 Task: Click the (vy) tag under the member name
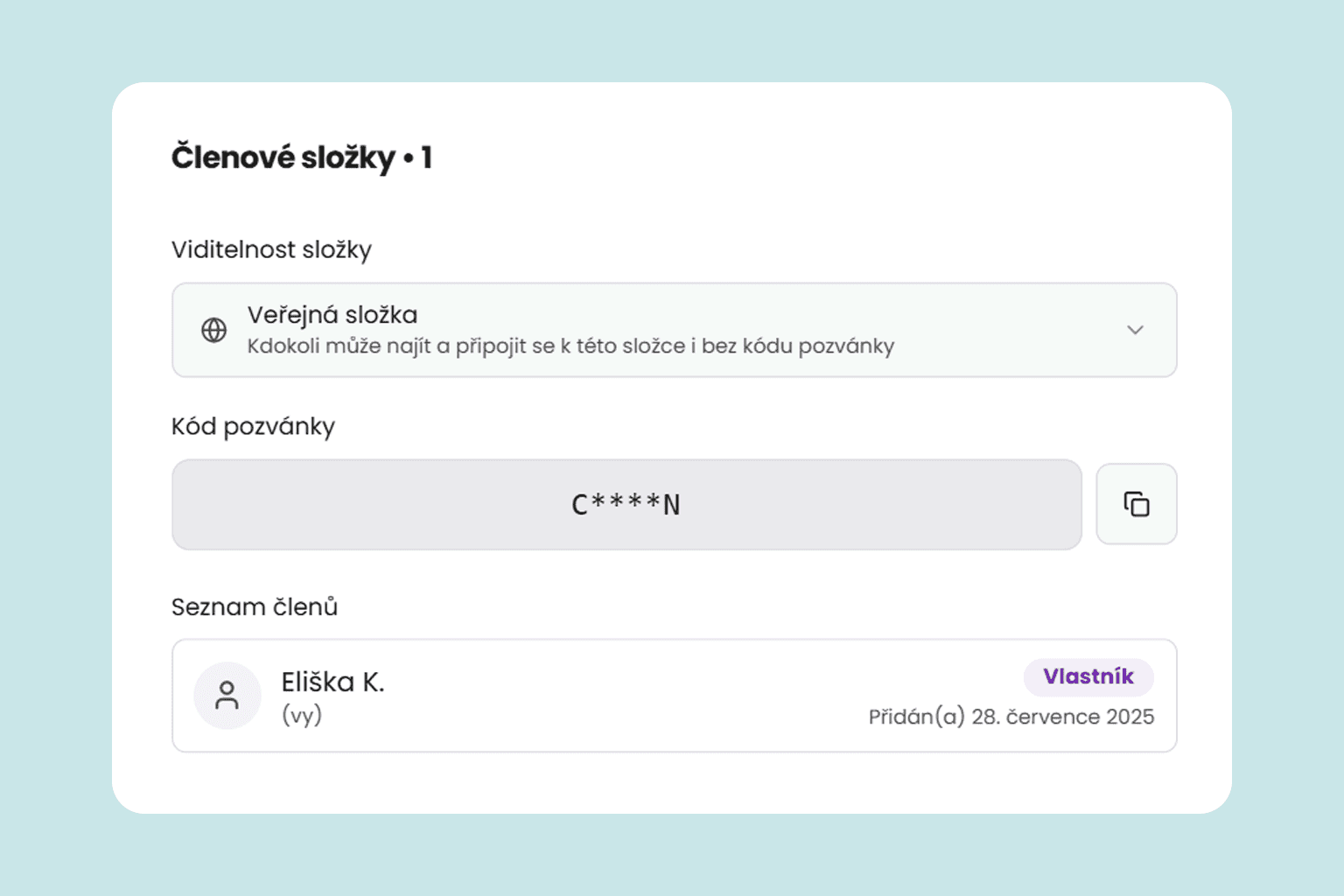coord(302,716)
